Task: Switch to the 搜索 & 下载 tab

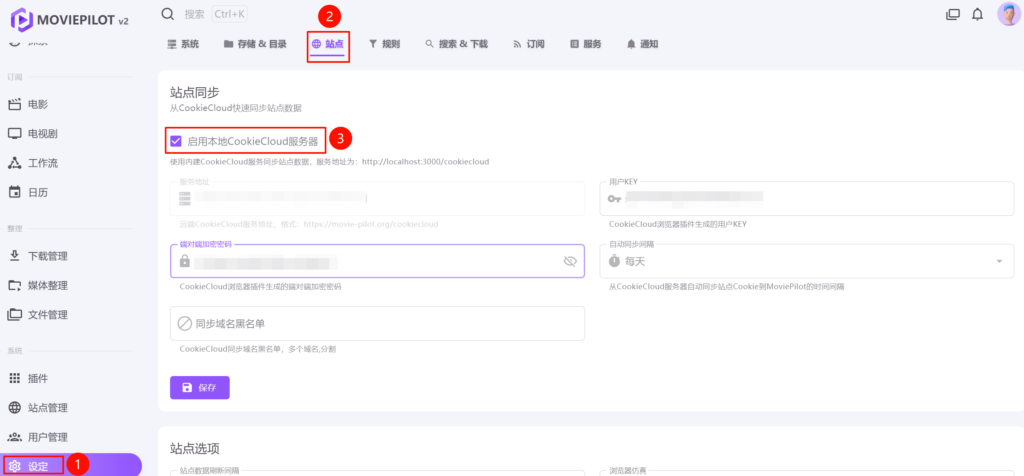Action: click(x=456, y=44)
